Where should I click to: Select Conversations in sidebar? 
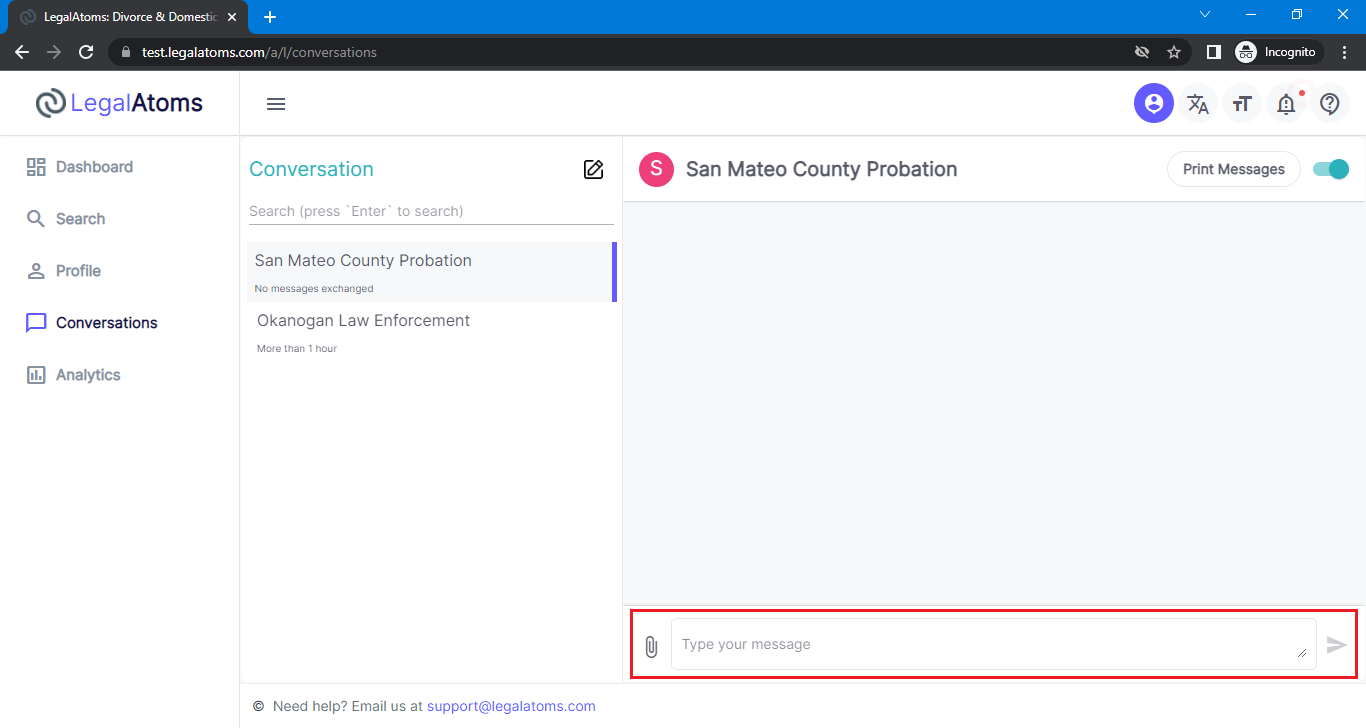[91, 323]
